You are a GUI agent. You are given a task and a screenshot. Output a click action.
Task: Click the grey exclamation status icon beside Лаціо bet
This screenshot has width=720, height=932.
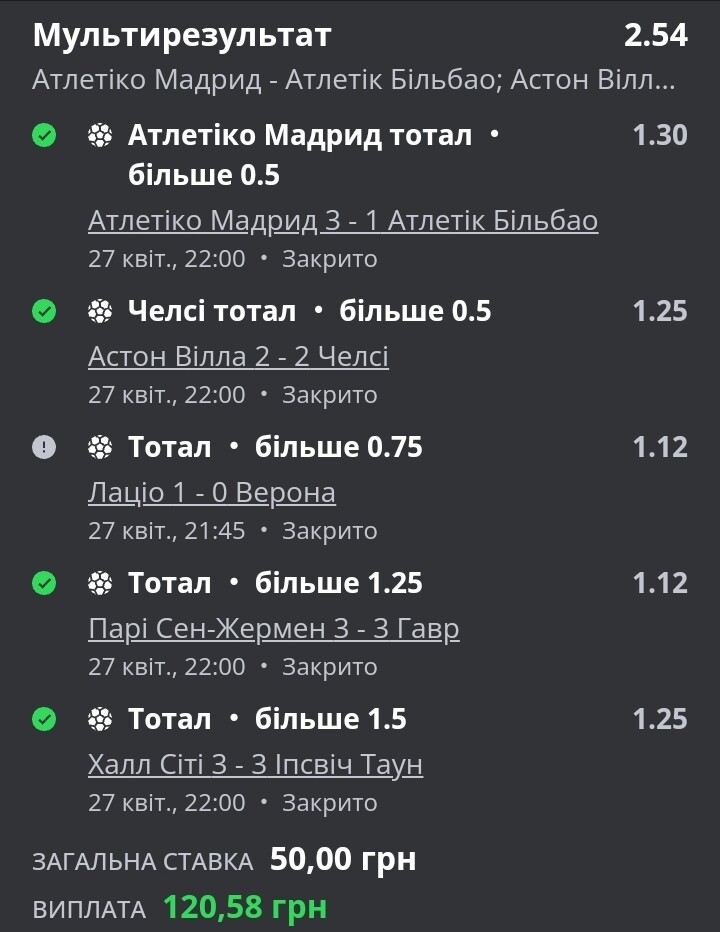coord(44,447)
